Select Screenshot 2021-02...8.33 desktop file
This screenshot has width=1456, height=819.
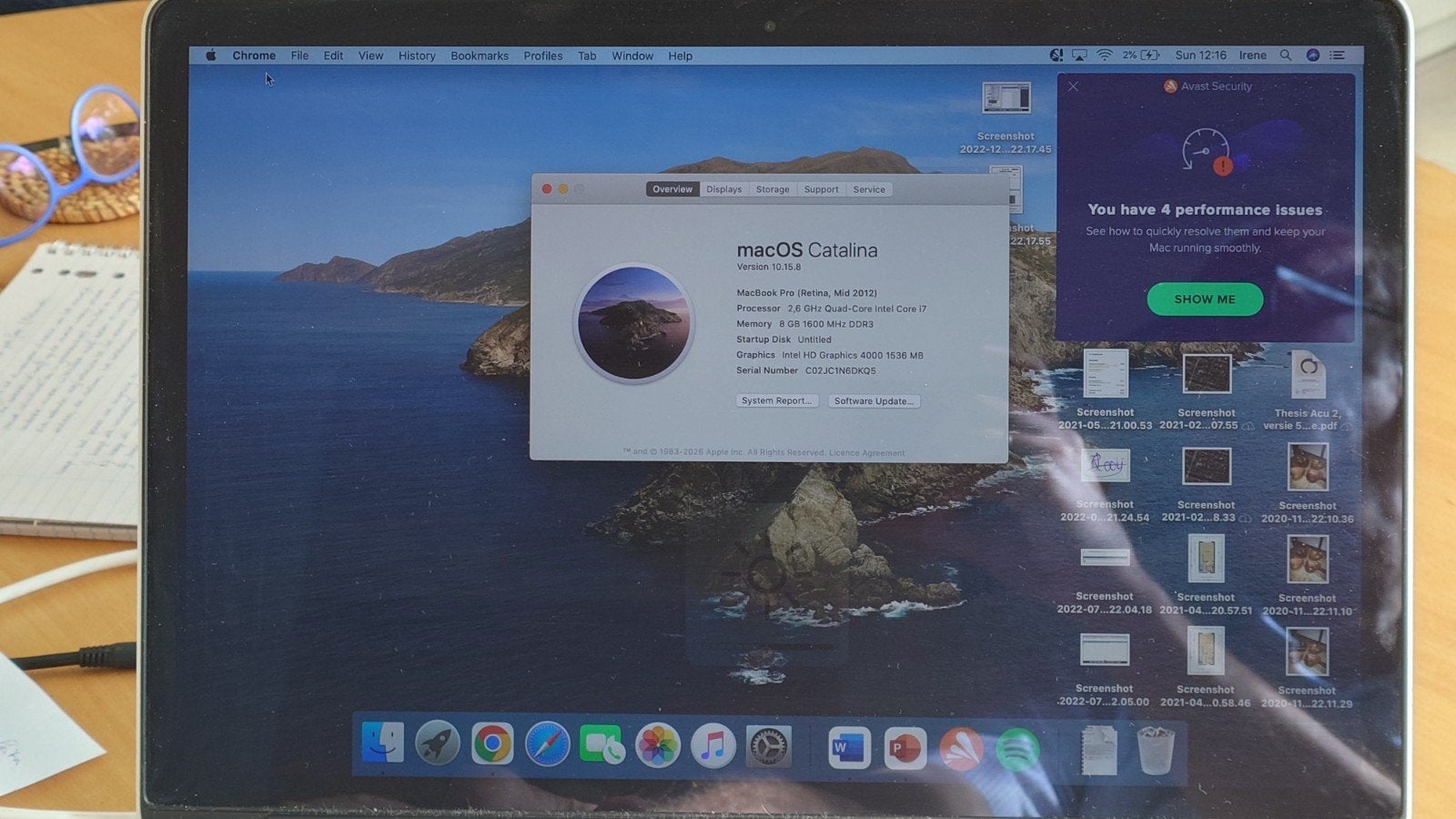pos(1206,483)
